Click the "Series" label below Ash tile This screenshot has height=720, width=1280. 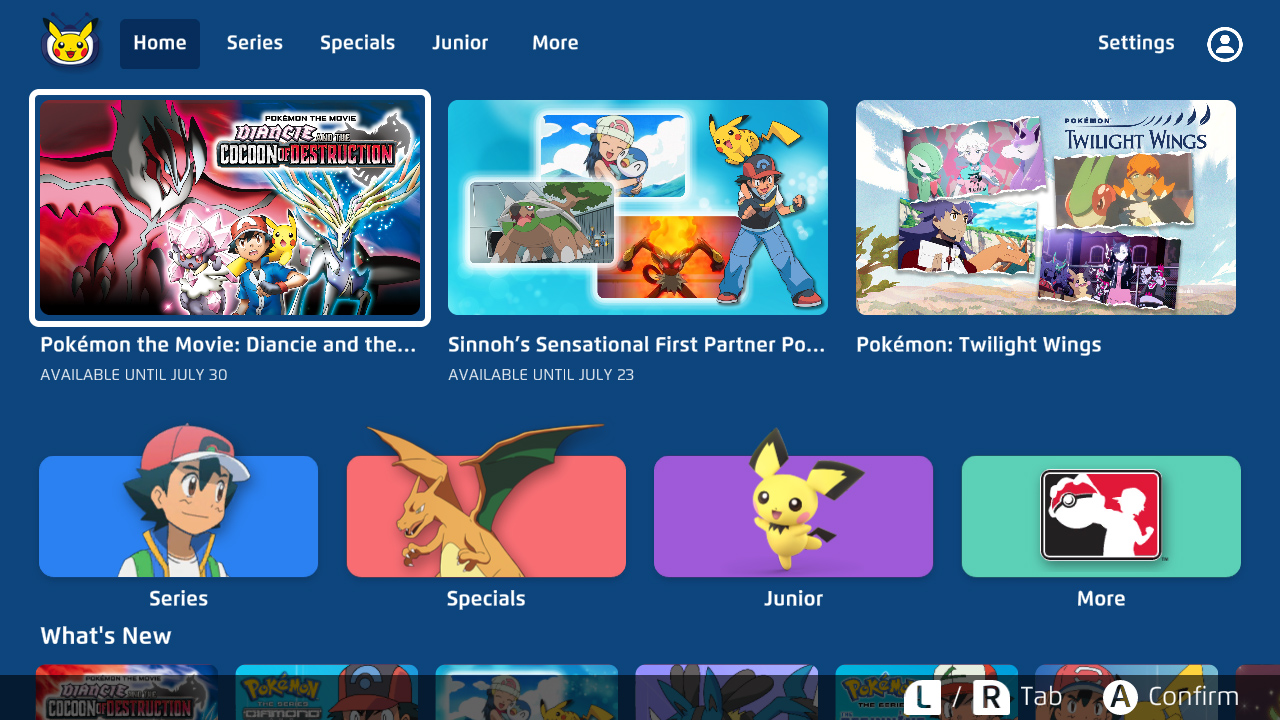click(178, 599)
